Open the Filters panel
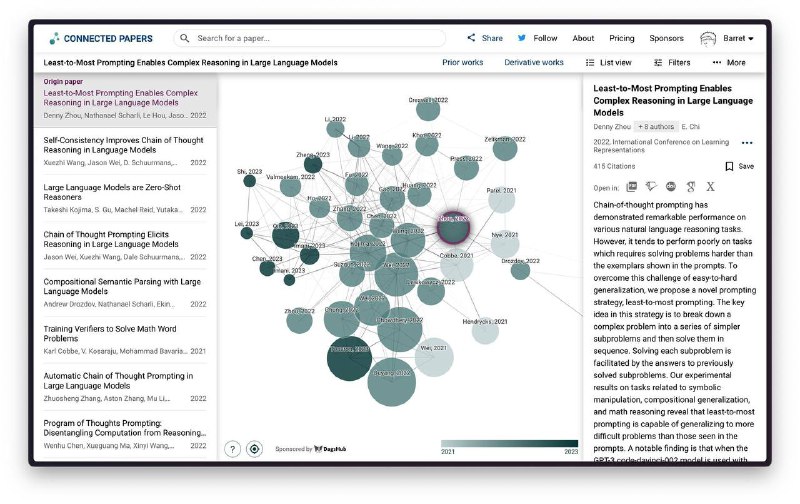Image resolution: width=800 pixels, height=504 pixels. [x=672, y=62]
